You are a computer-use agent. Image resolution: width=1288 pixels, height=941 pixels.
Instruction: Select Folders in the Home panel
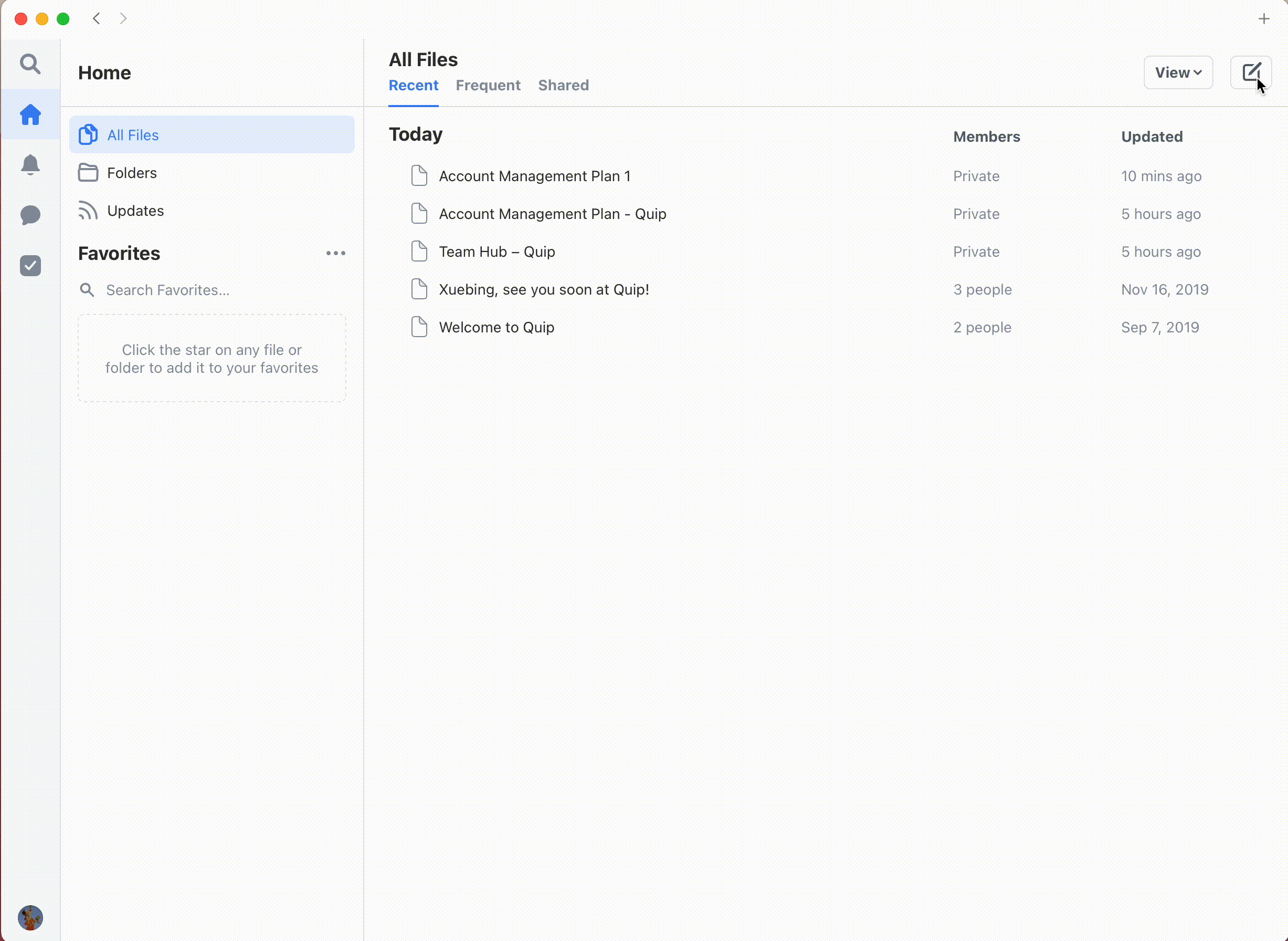pyautogui.click(x=132, y=173)
